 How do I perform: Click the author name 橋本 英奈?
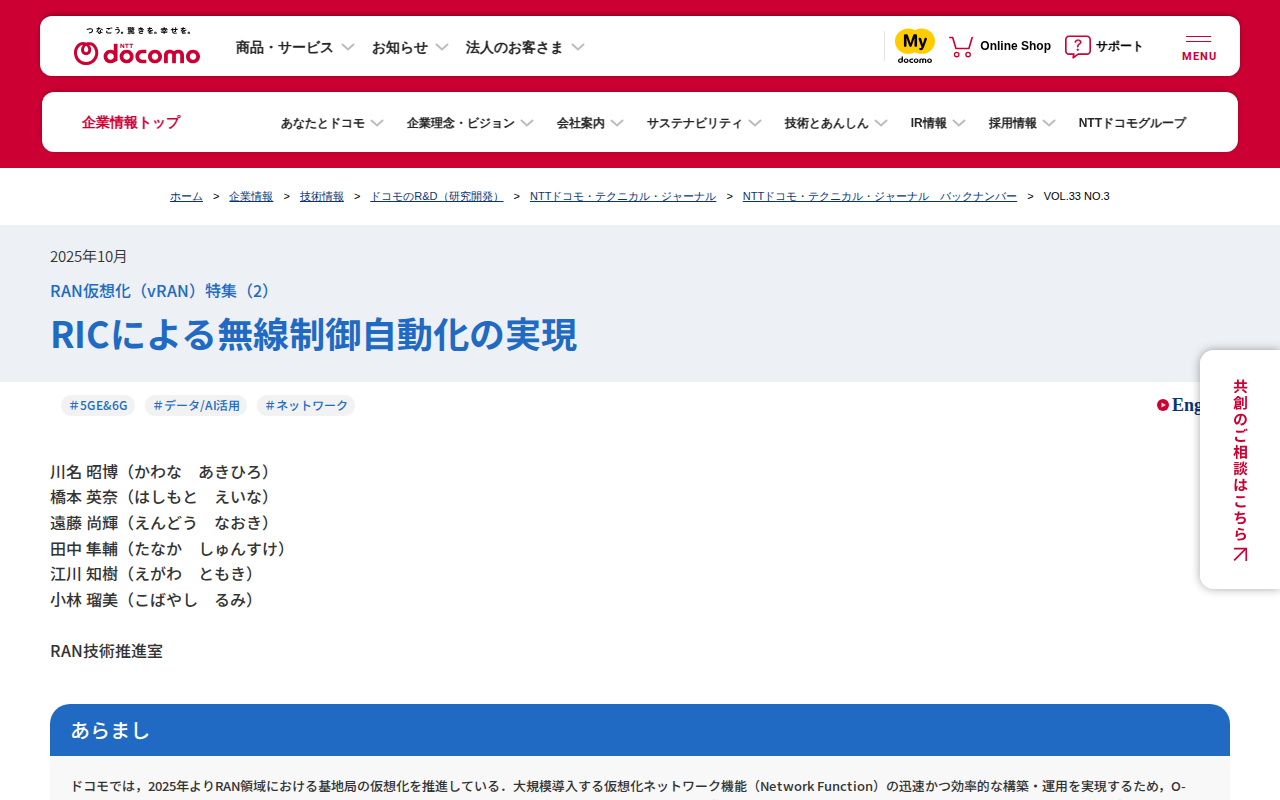[84, 497]
